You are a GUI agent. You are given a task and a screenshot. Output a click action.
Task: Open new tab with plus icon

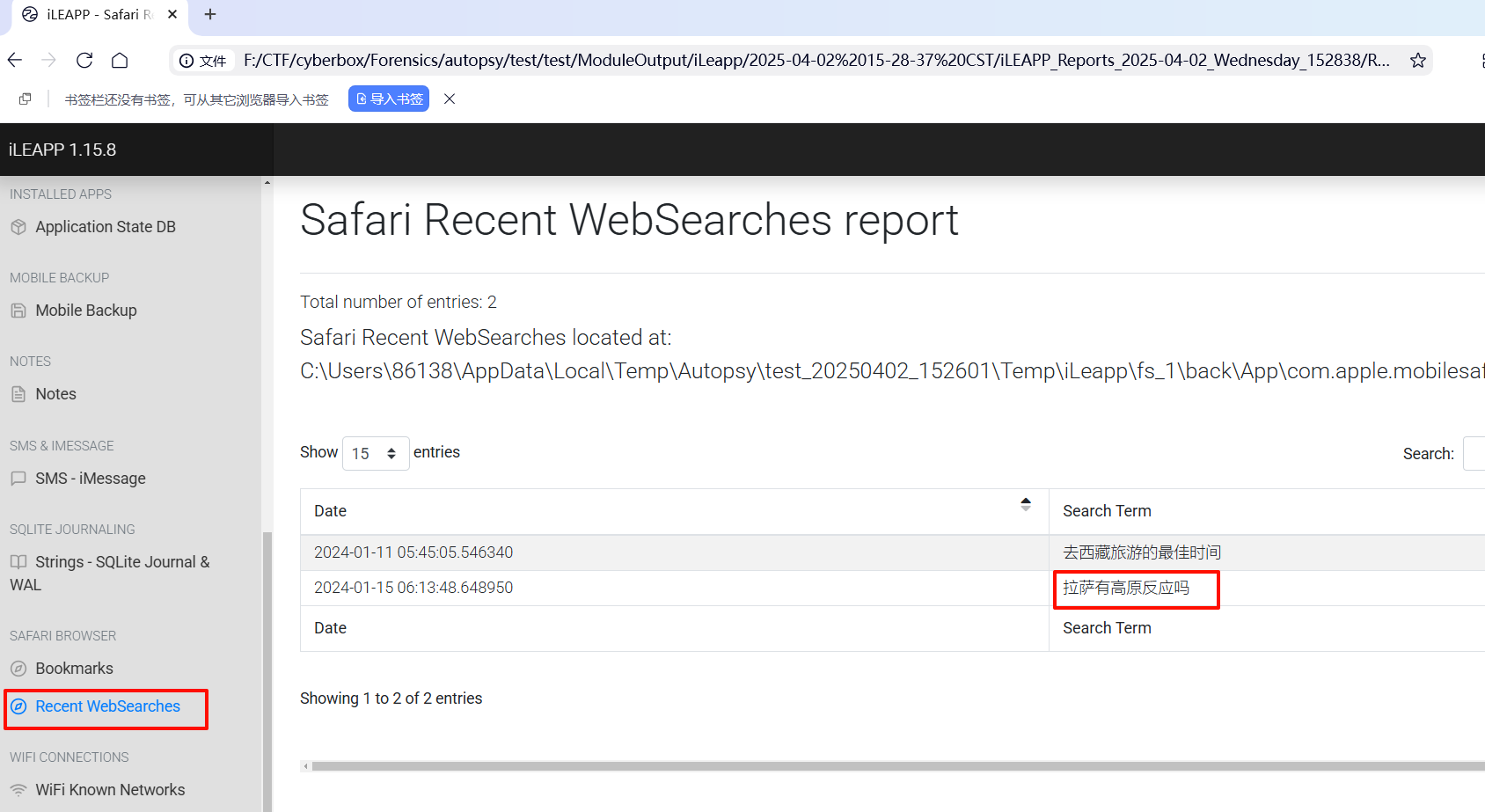tap(210, 14)
